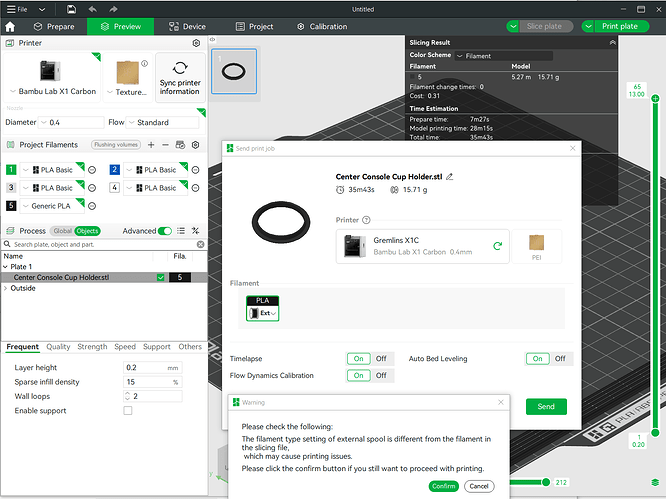
Task: Undo the last action
Action: [x=92, y=9]
